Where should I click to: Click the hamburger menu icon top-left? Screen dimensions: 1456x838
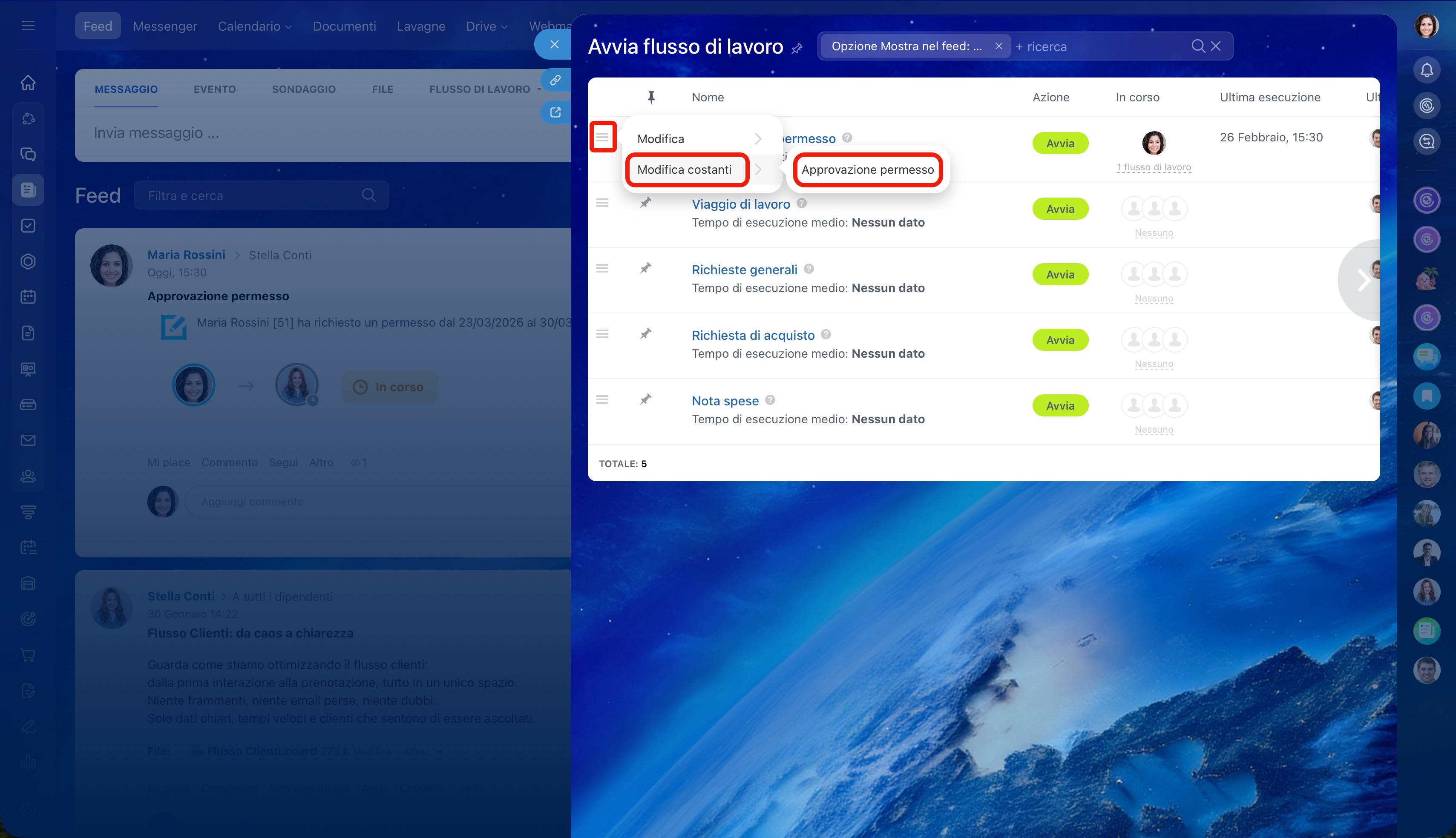click(x=28, y=26)
